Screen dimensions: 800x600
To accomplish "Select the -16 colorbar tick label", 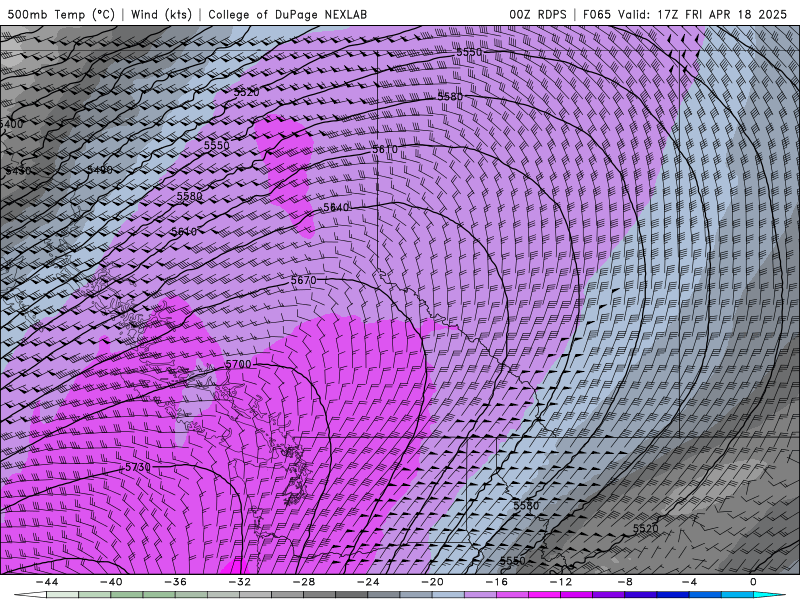I will coord(497,582).
